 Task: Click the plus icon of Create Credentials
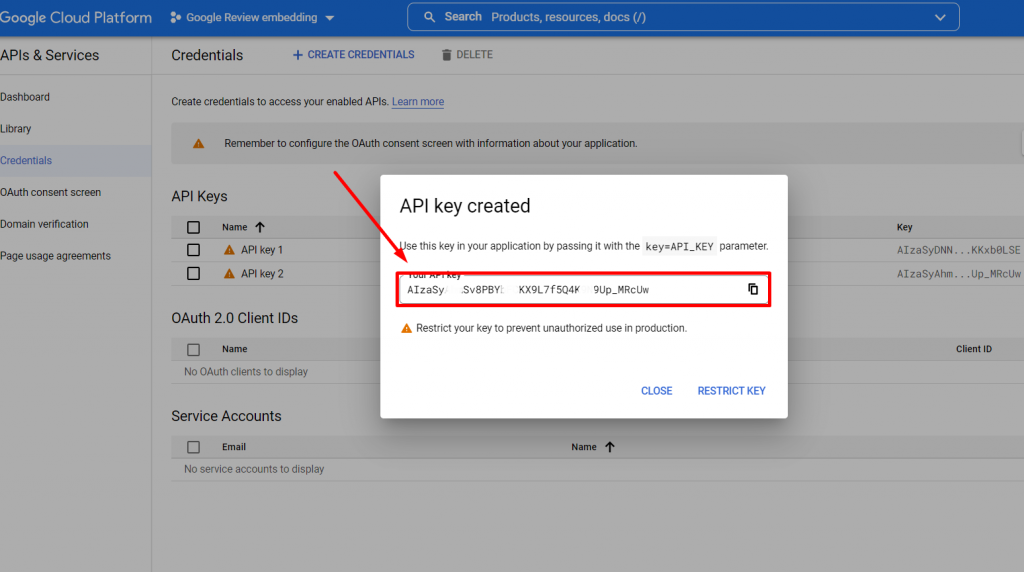298,55
